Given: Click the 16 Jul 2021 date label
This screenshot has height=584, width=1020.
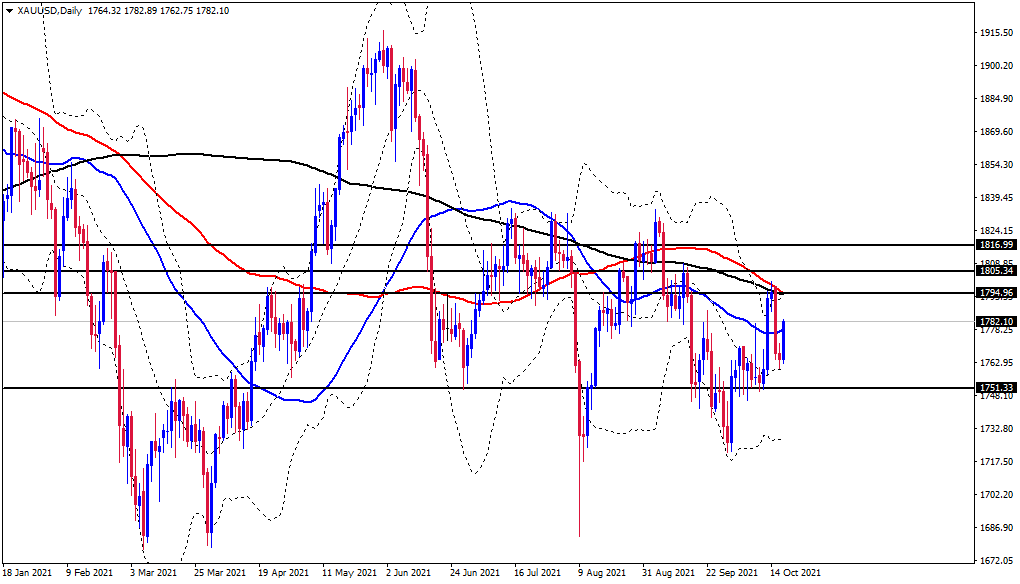Looking at the screenshot, I should [538, 573].
